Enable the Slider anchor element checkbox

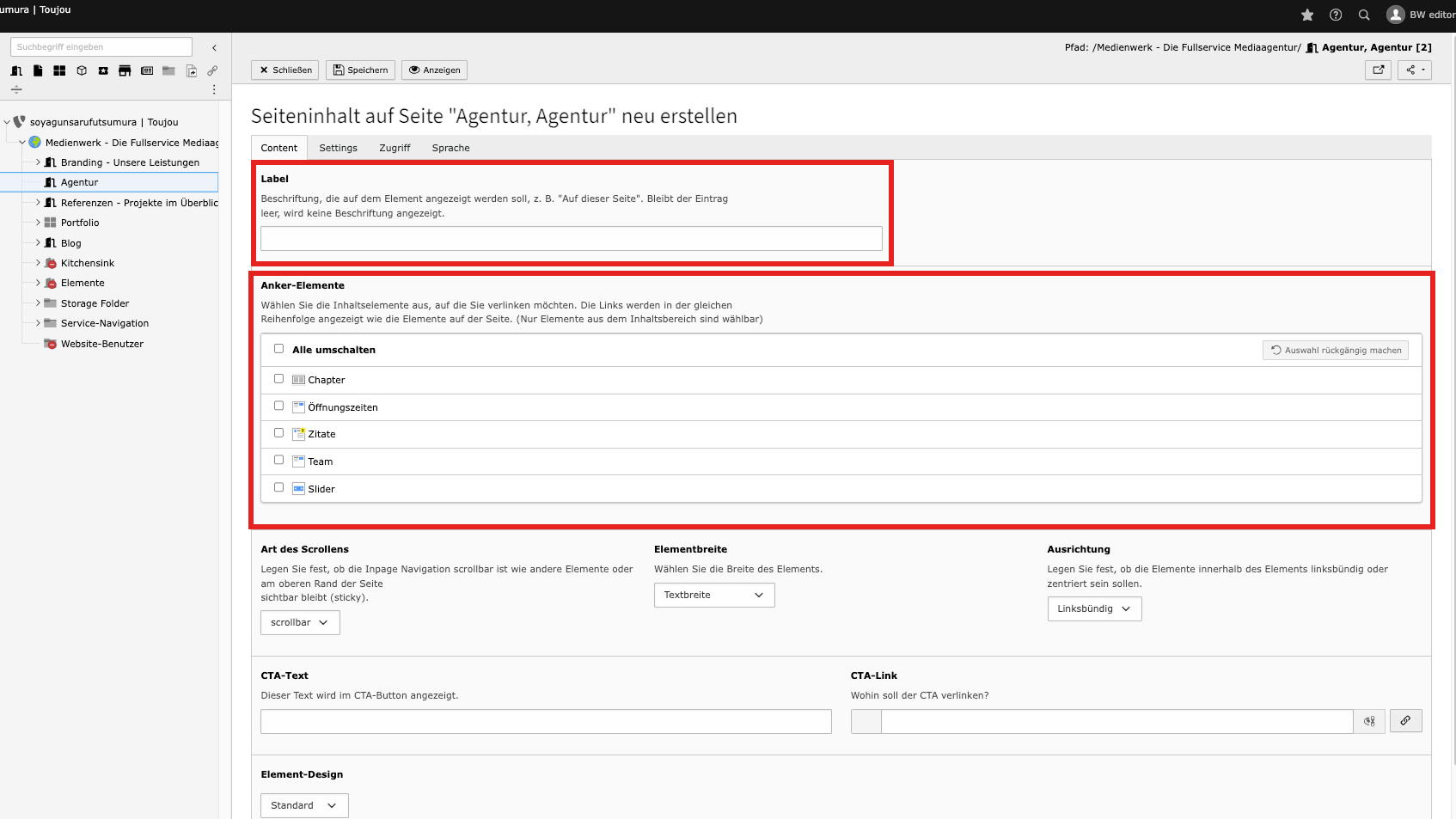click(x=278, y=487)
